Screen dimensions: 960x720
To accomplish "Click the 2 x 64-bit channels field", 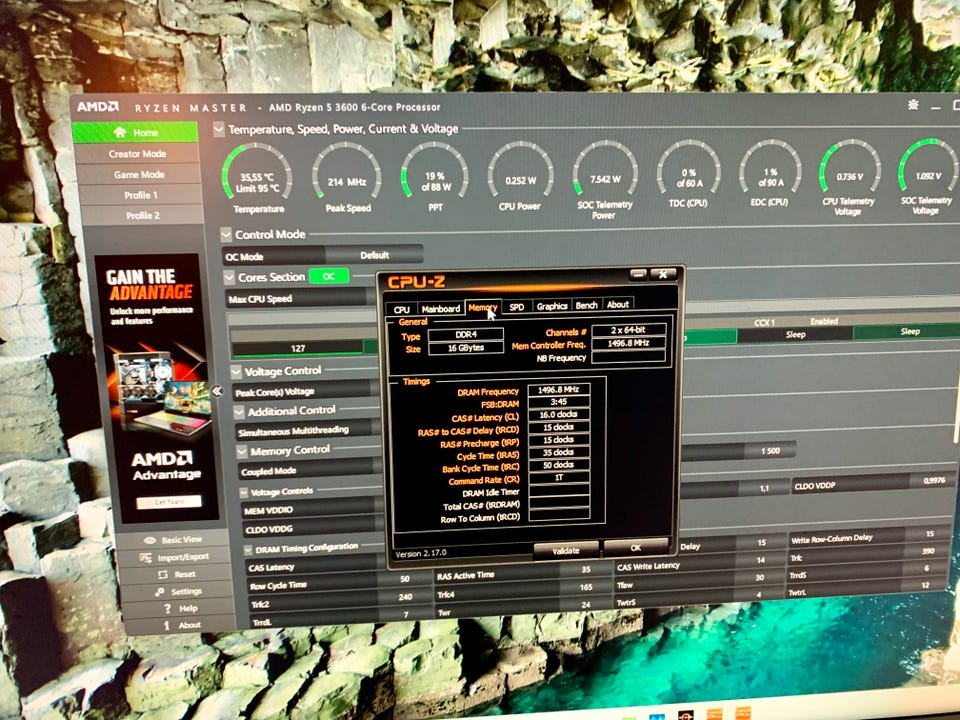I will [628, 329].
